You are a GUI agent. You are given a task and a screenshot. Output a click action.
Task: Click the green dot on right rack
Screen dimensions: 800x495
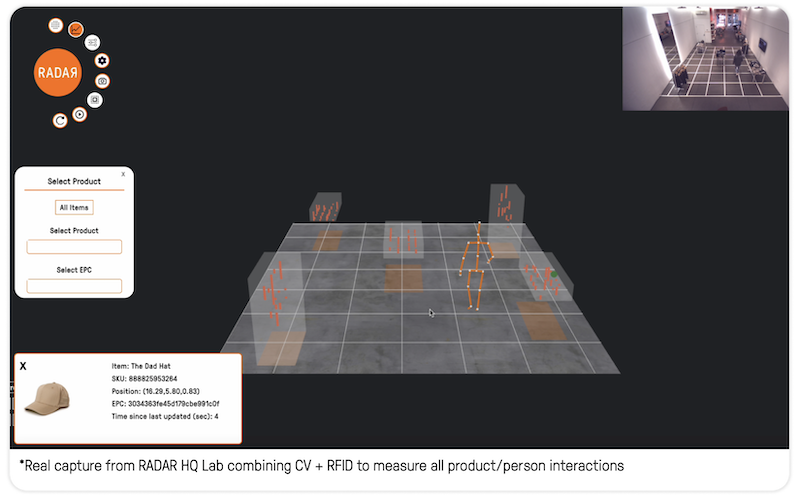tap(554, 275)
